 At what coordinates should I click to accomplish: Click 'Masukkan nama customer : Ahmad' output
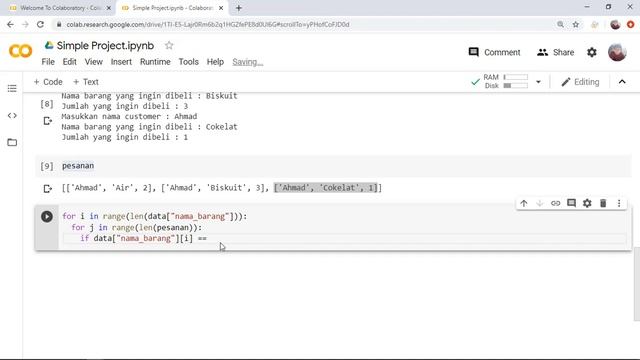(129, 116)
